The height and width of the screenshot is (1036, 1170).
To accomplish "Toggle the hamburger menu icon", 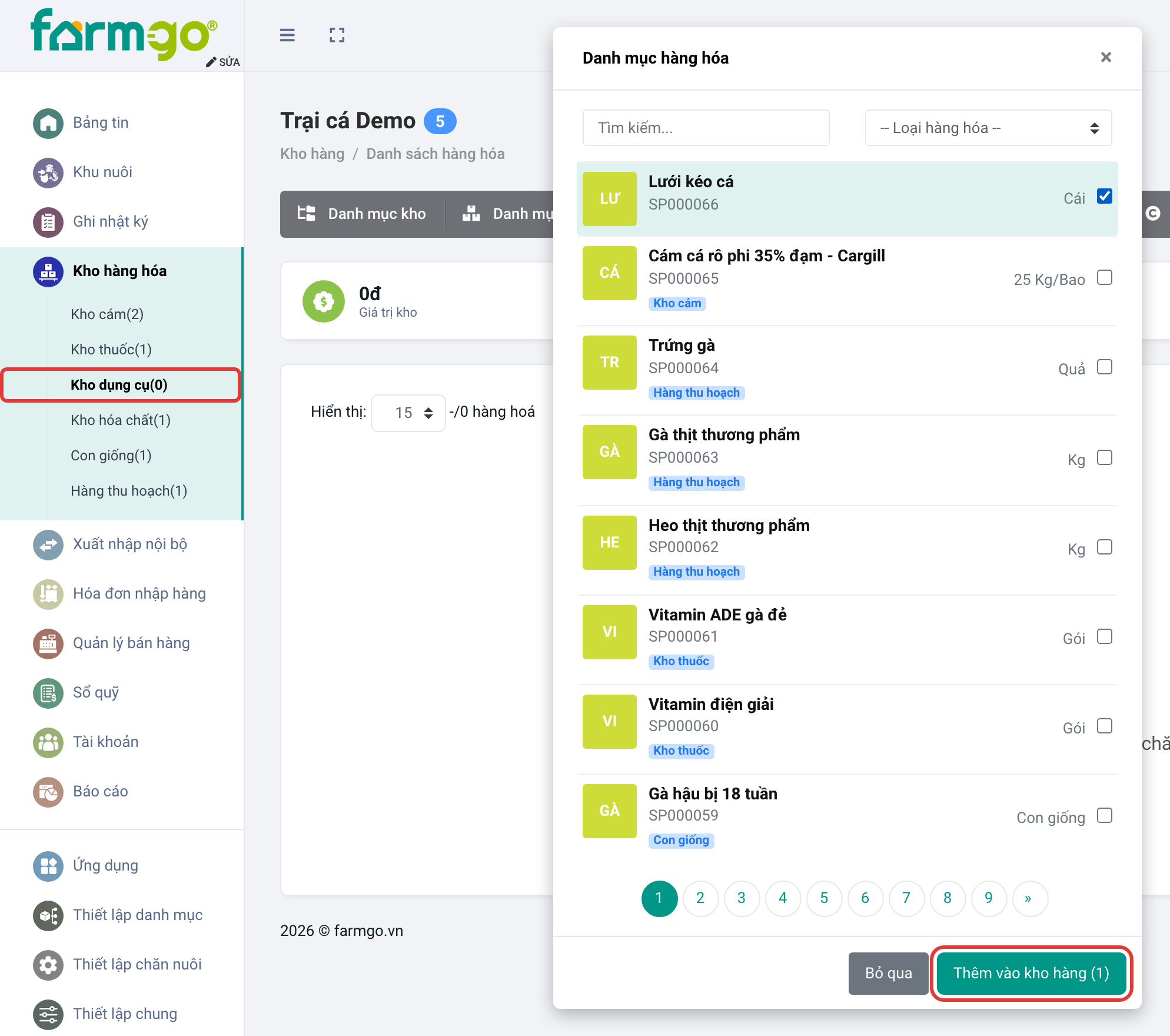I will [287, 35].
